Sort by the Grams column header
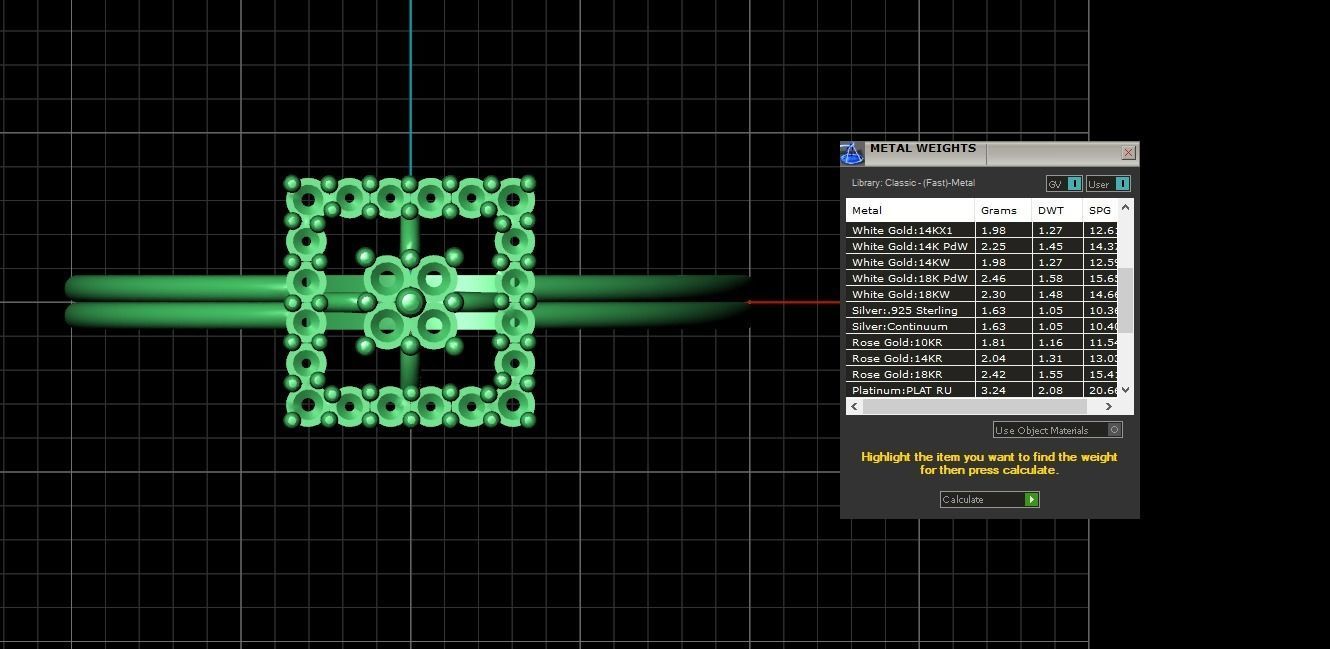This screenshot has width=1330, height=649. pos(1003,210)
